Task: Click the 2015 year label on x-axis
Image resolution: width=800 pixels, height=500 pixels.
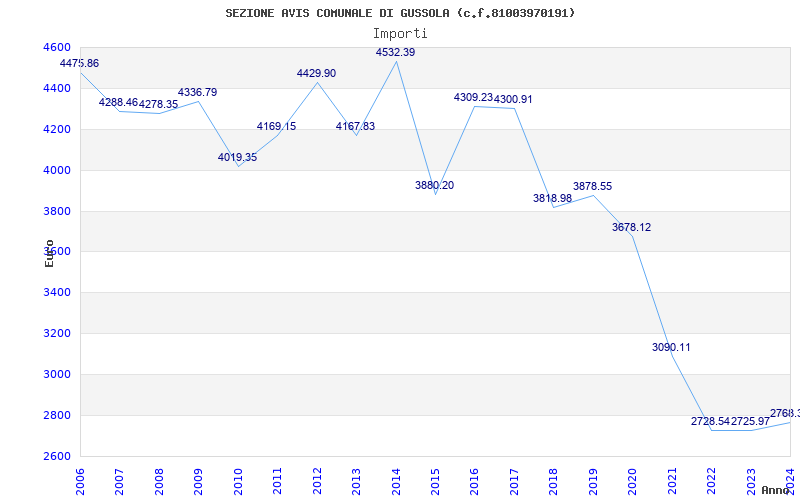Action: [435, 482]
